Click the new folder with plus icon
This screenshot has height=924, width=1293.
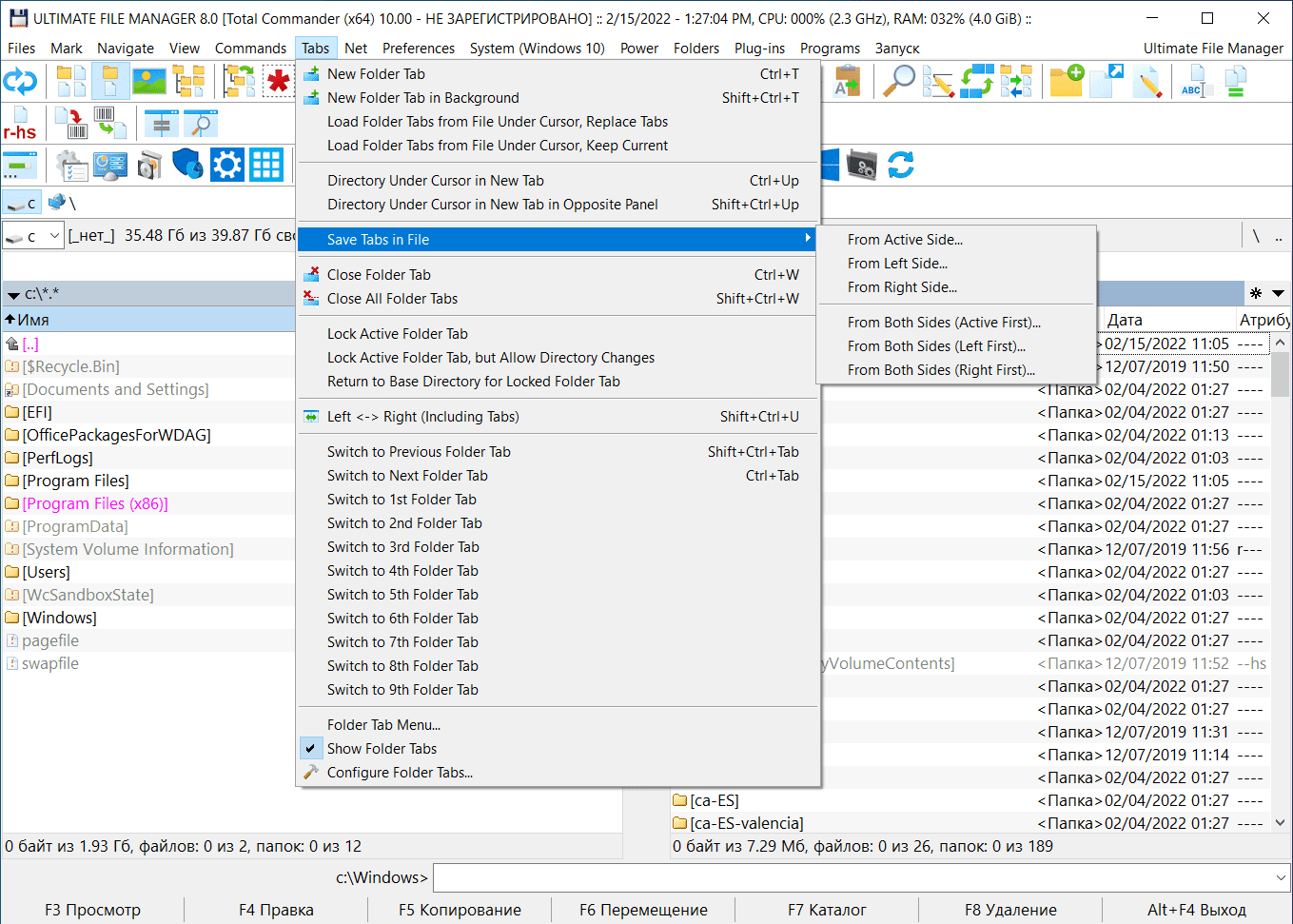(1067, 82)
